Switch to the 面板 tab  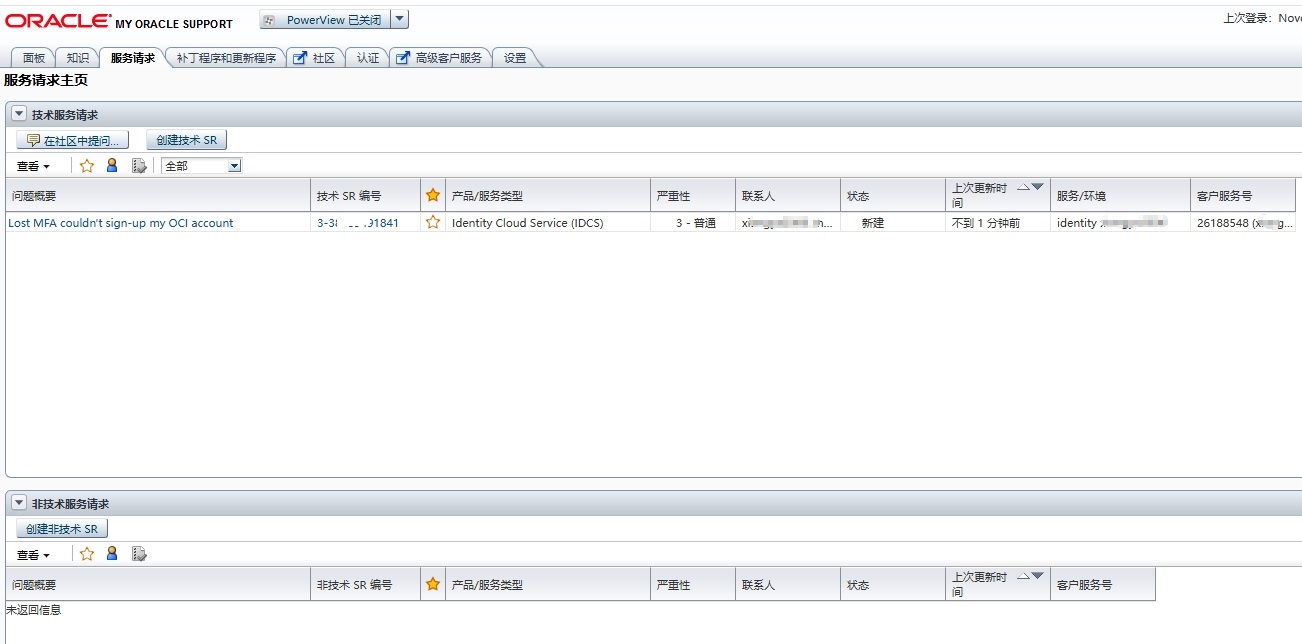[x=34, y=58]
